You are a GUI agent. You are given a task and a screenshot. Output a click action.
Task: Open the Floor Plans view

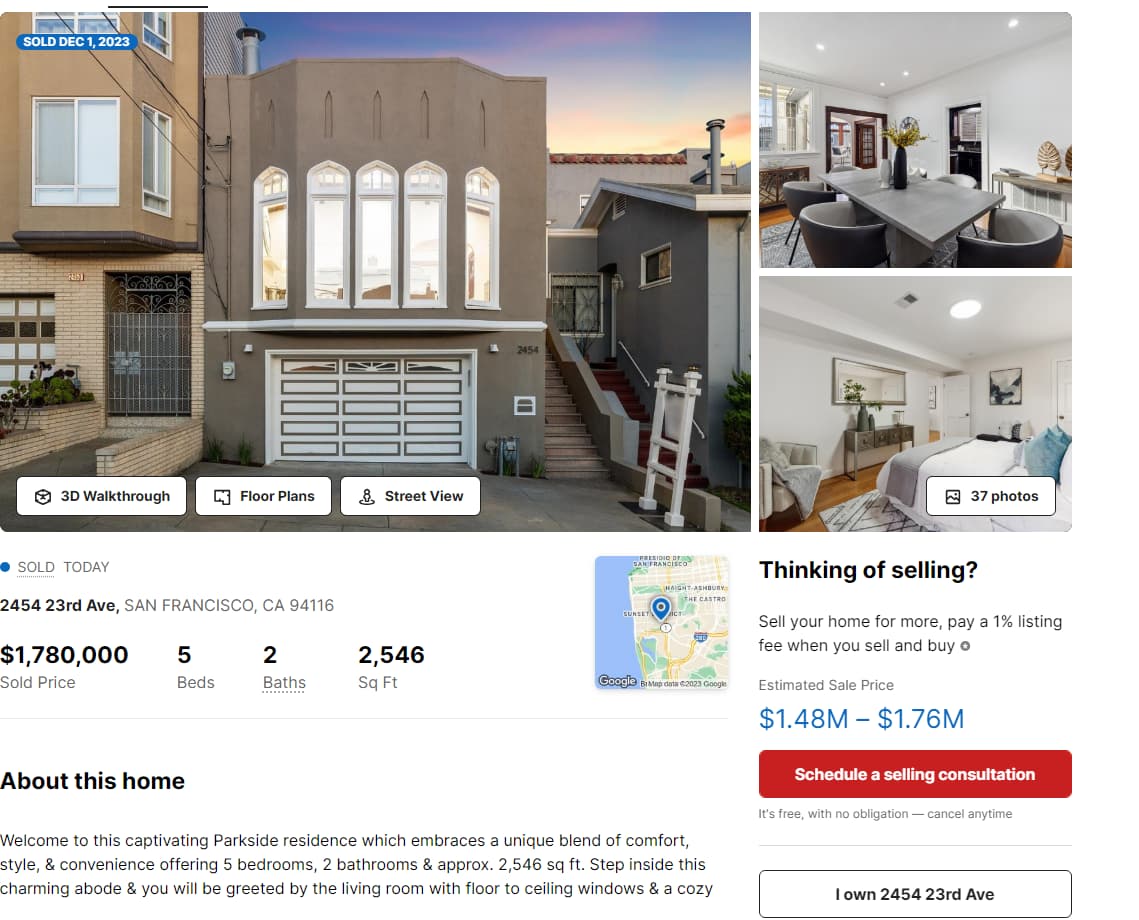[x=263, y=496]
